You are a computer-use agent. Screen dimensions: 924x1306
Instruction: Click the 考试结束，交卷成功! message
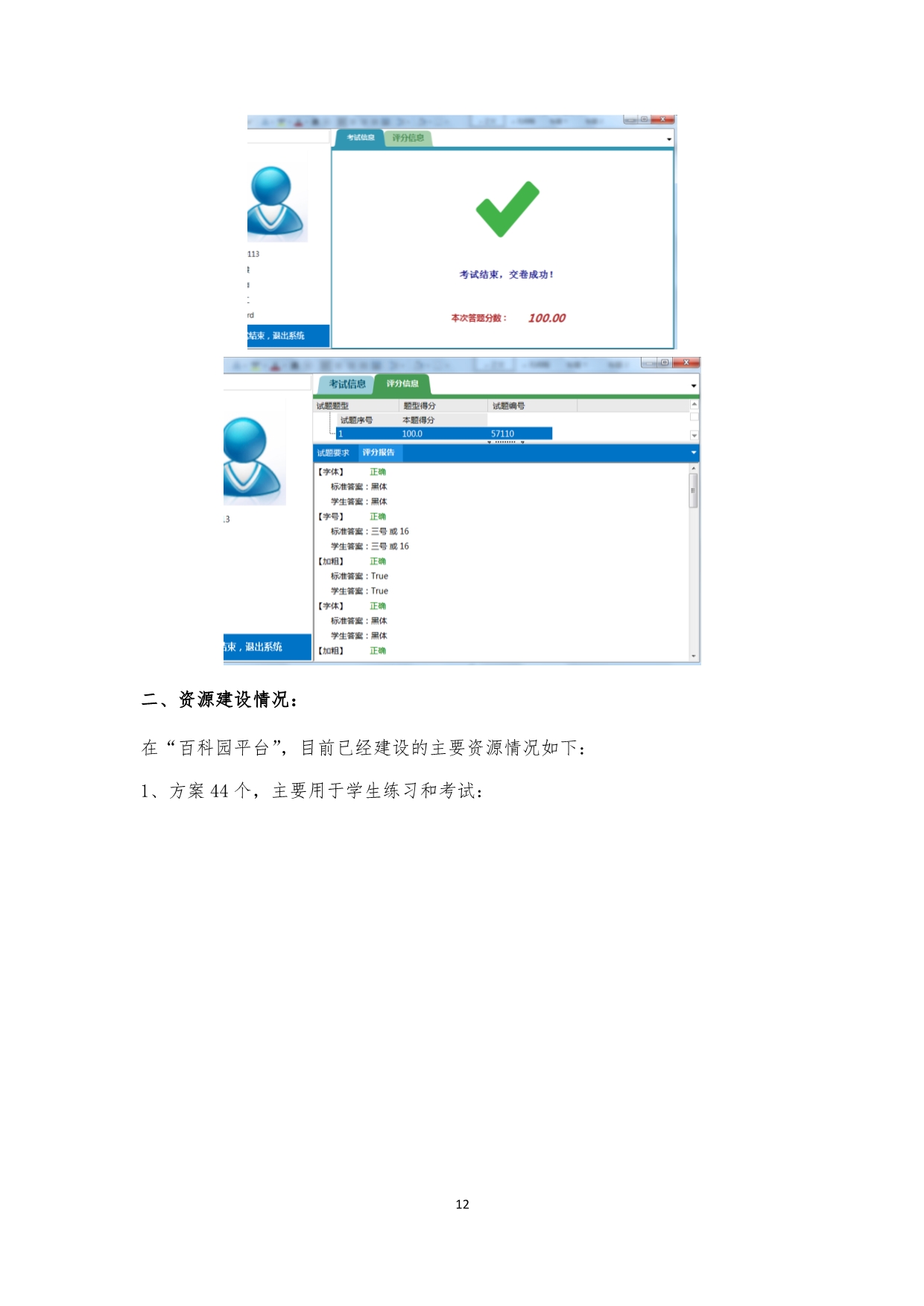(x=507, y=275)
